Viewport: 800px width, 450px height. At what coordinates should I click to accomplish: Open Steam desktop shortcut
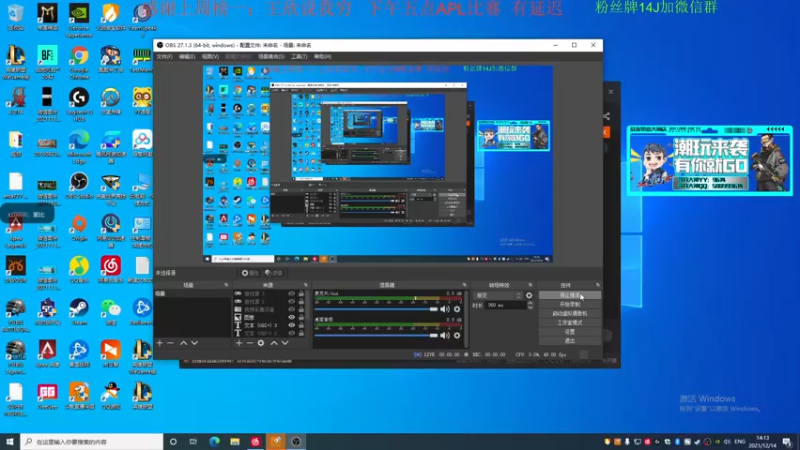(79, 312)
